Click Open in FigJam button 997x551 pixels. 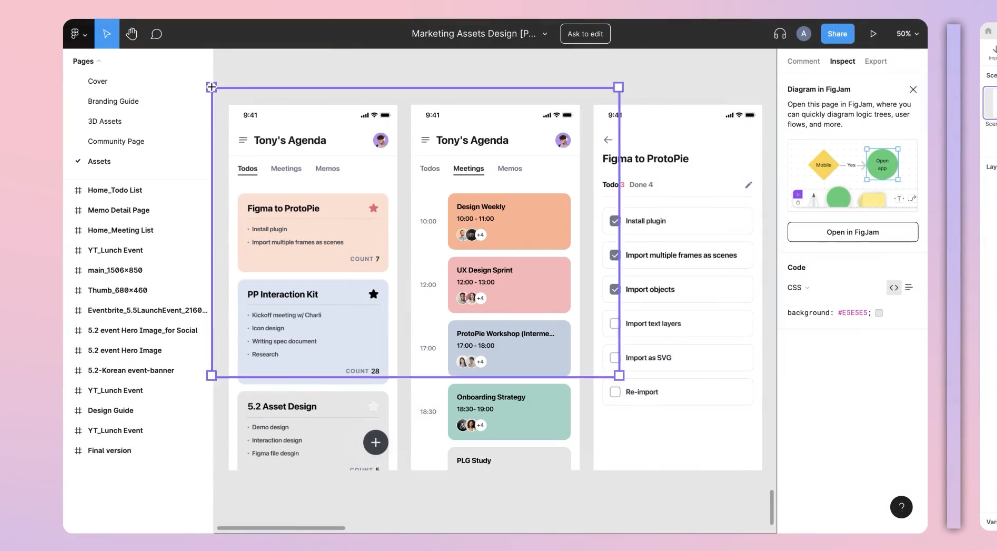[x=852, y=232]
